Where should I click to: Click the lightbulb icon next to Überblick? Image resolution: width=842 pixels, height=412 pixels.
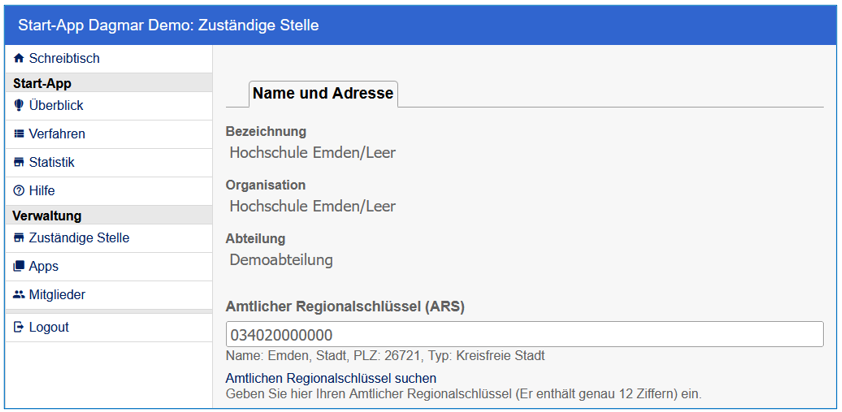(x=19, y=105)
